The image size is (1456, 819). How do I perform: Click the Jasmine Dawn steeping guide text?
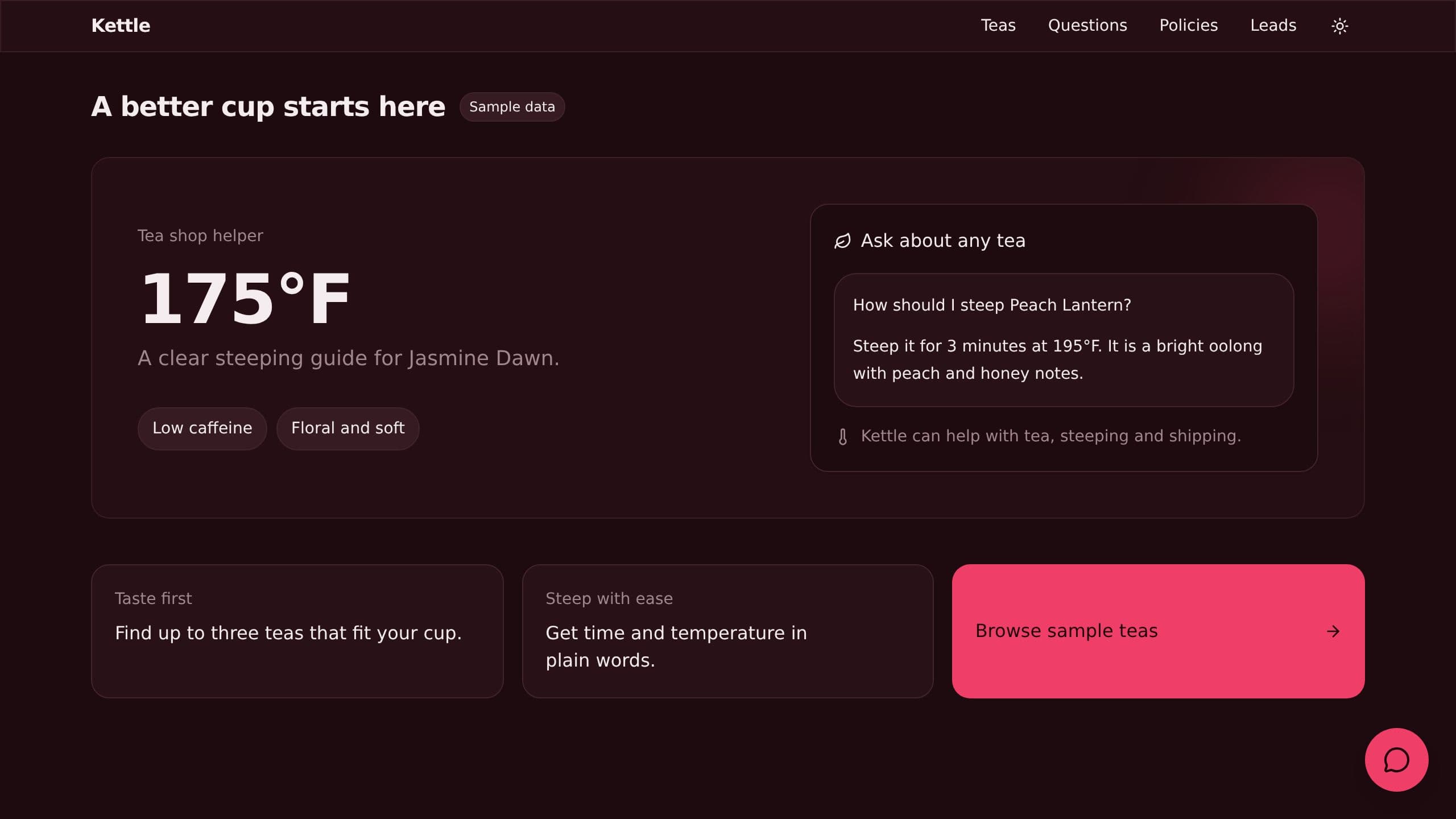(348, 358)
